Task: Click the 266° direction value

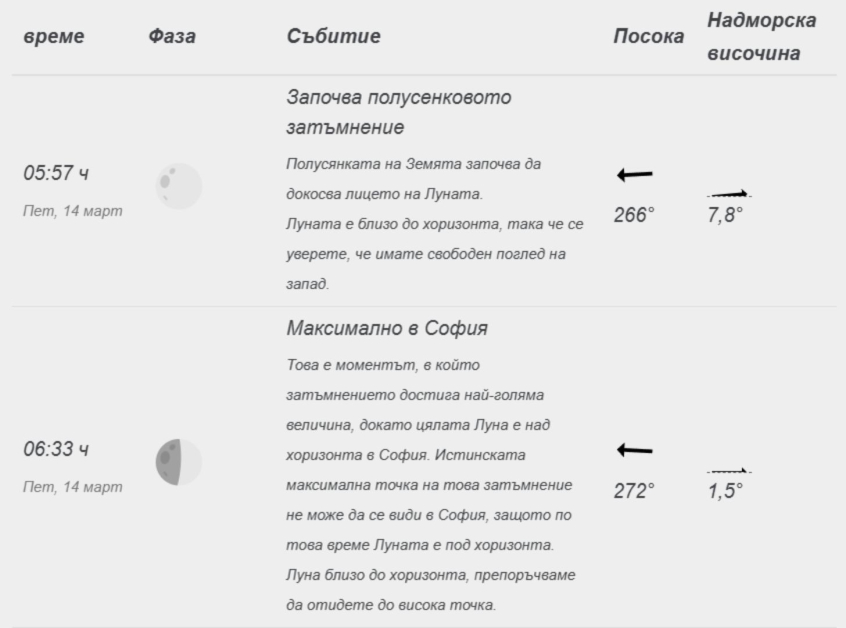Action: pyautogui.click(x=634, y=215)
